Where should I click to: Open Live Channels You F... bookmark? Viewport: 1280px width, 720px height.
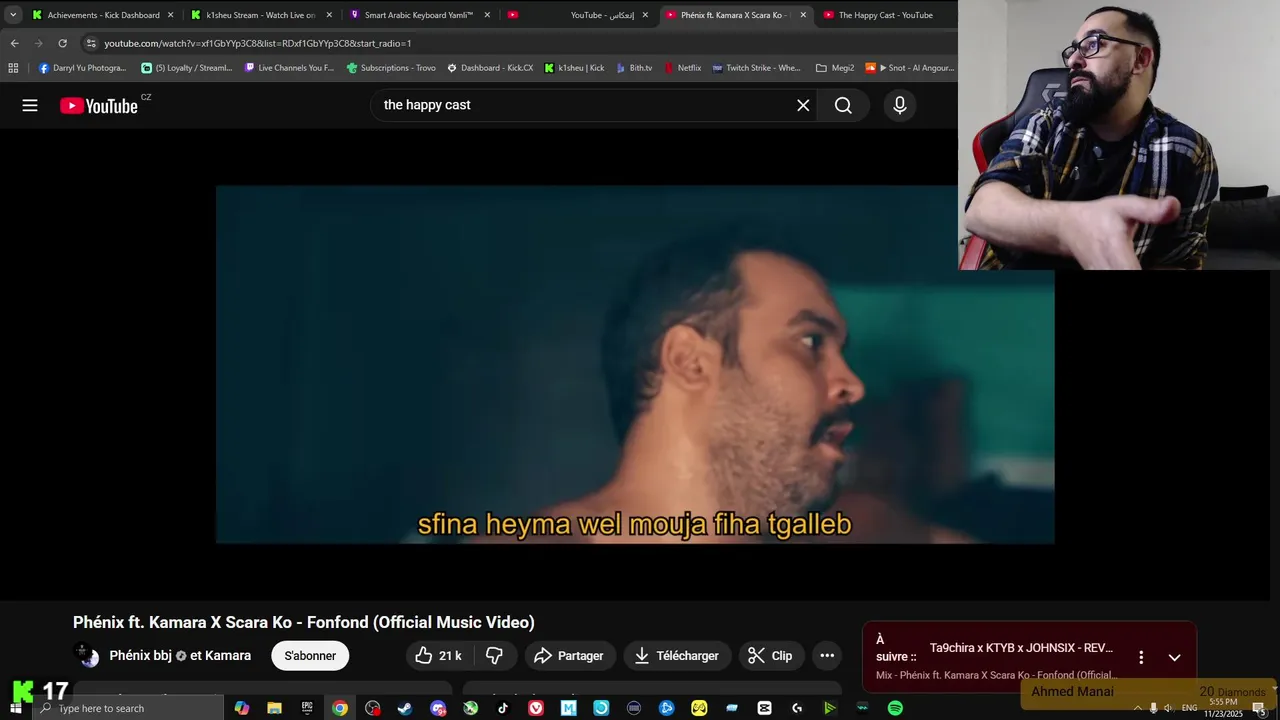289,68
